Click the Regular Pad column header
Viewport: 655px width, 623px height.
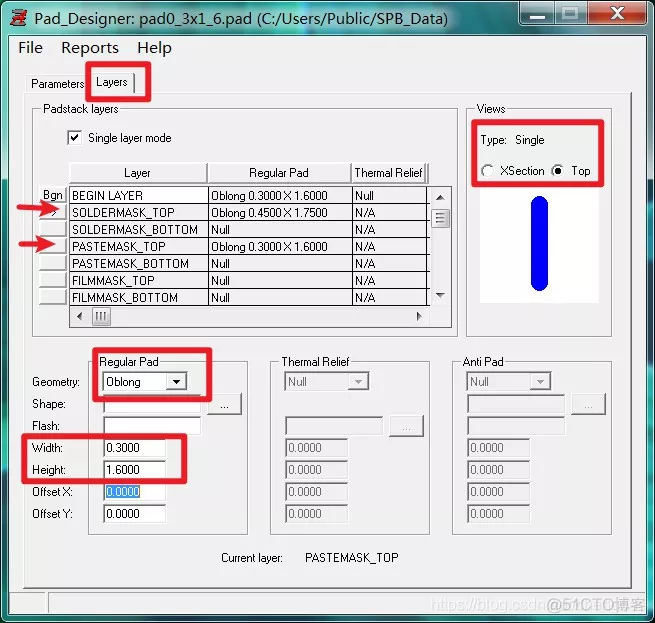click(x=279, y=173)
